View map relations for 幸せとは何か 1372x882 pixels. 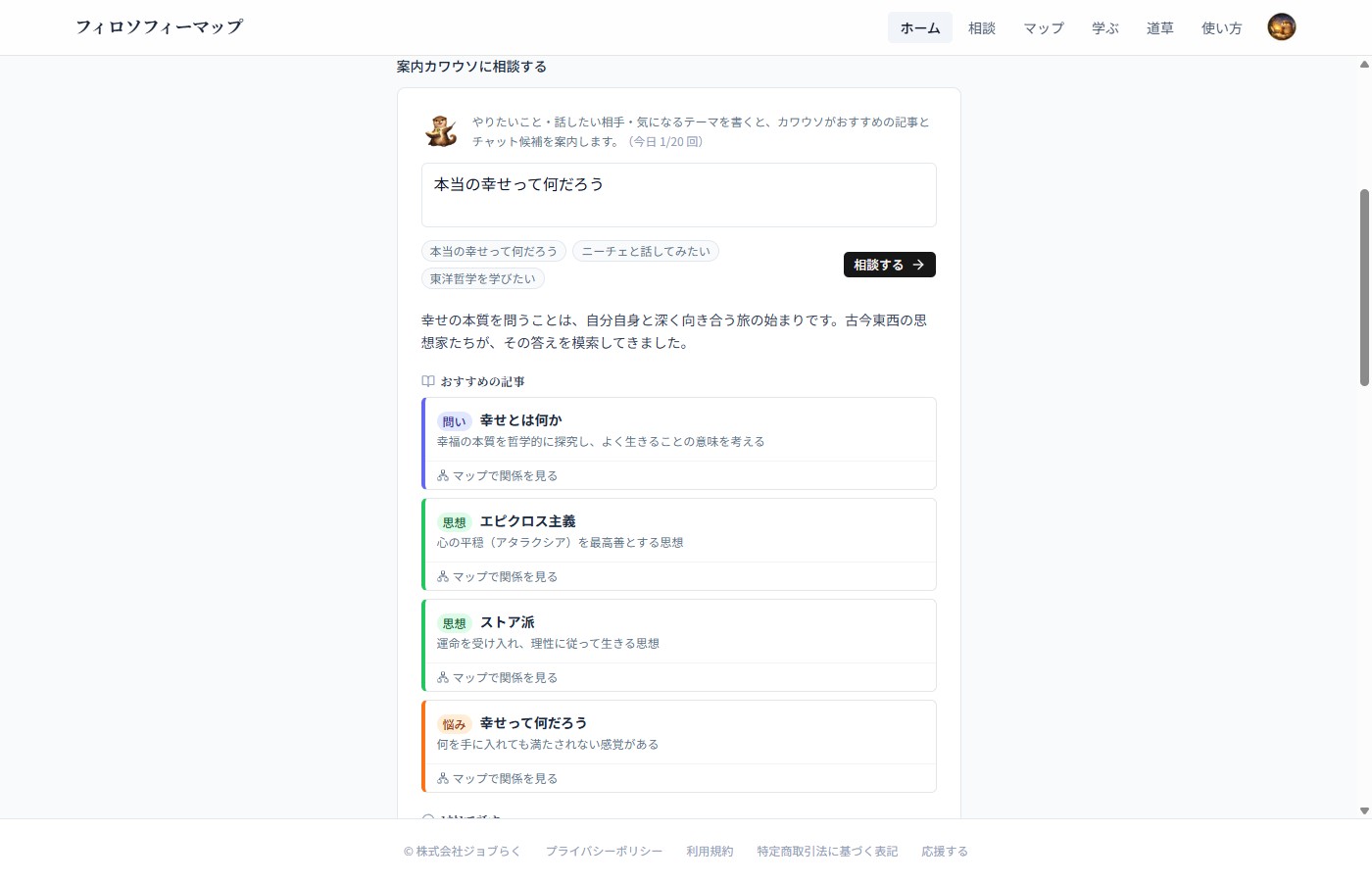[498, 475]
